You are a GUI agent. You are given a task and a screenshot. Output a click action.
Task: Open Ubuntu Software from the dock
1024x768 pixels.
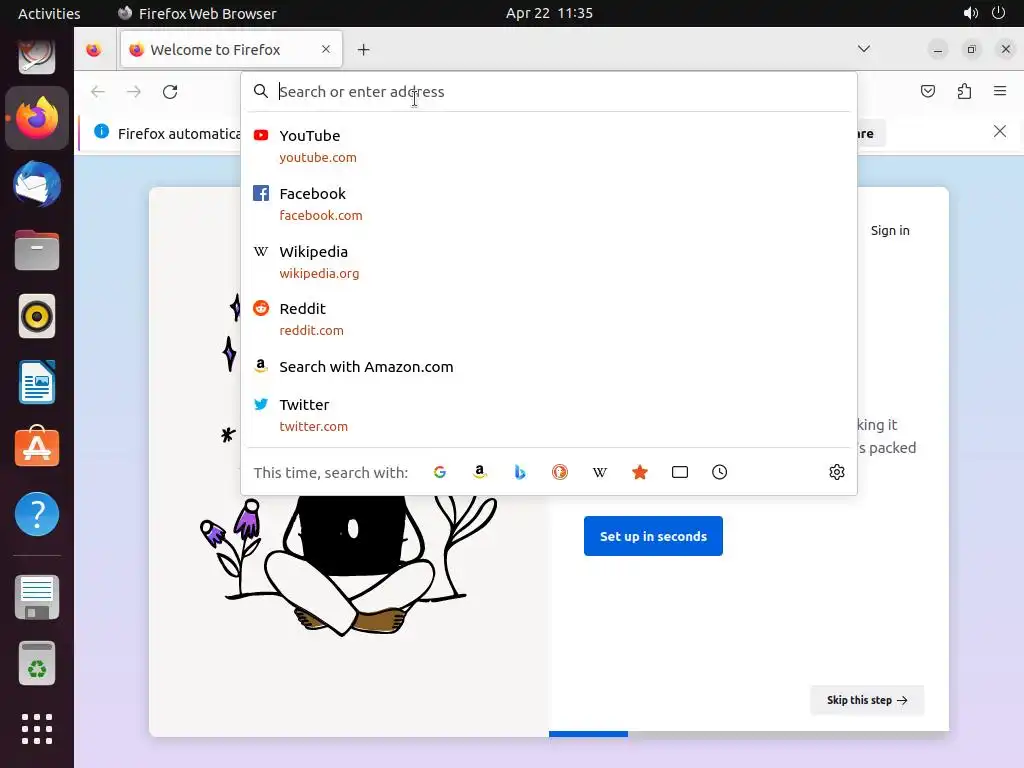click(37, 447)
